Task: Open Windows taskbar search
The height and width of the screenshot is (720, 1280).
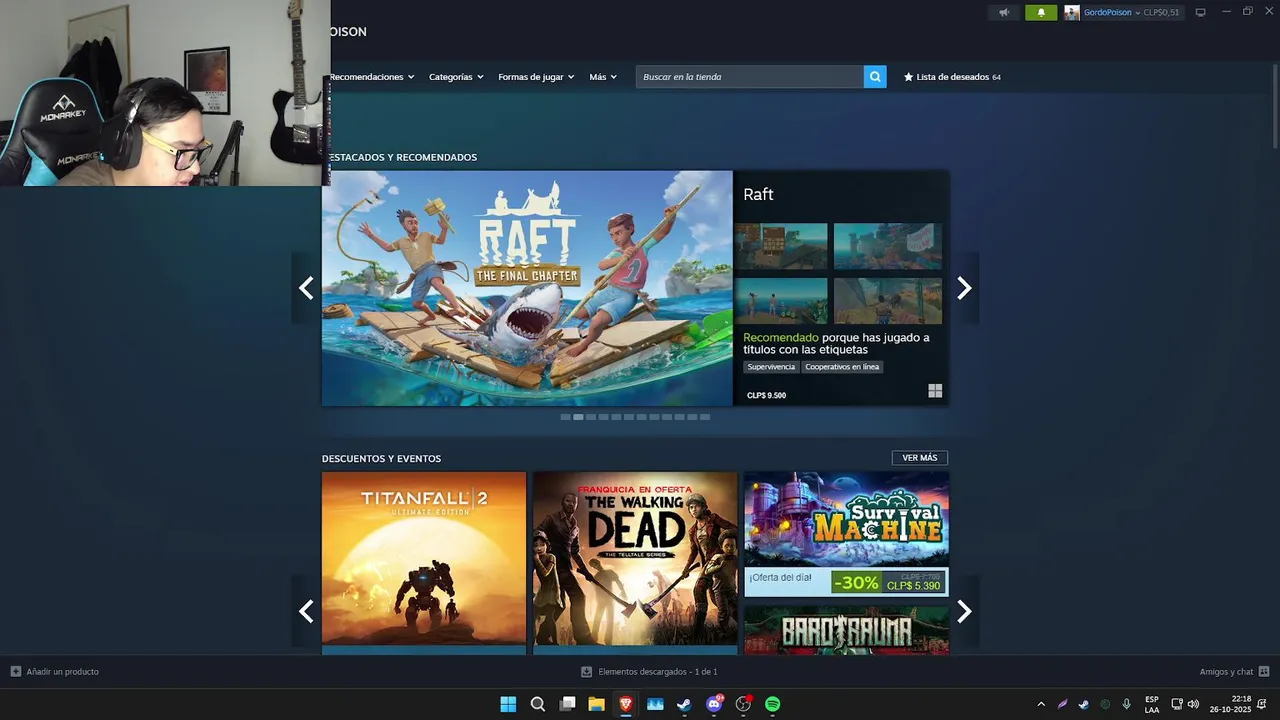Action: pyautogui.click(x=538, y=704)
